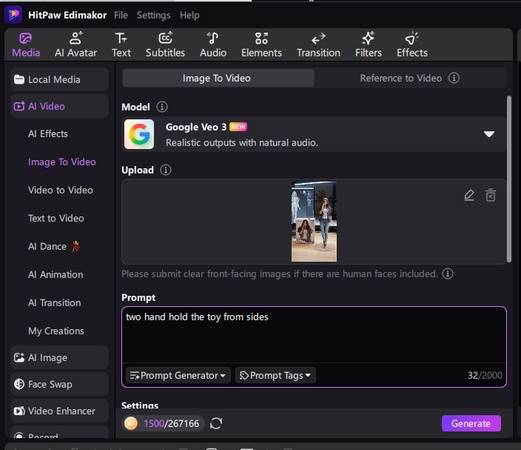Click the HitPaw Edimakor logo icon
The width and height of the screenshot is (521, 450).
click(13, 15)
